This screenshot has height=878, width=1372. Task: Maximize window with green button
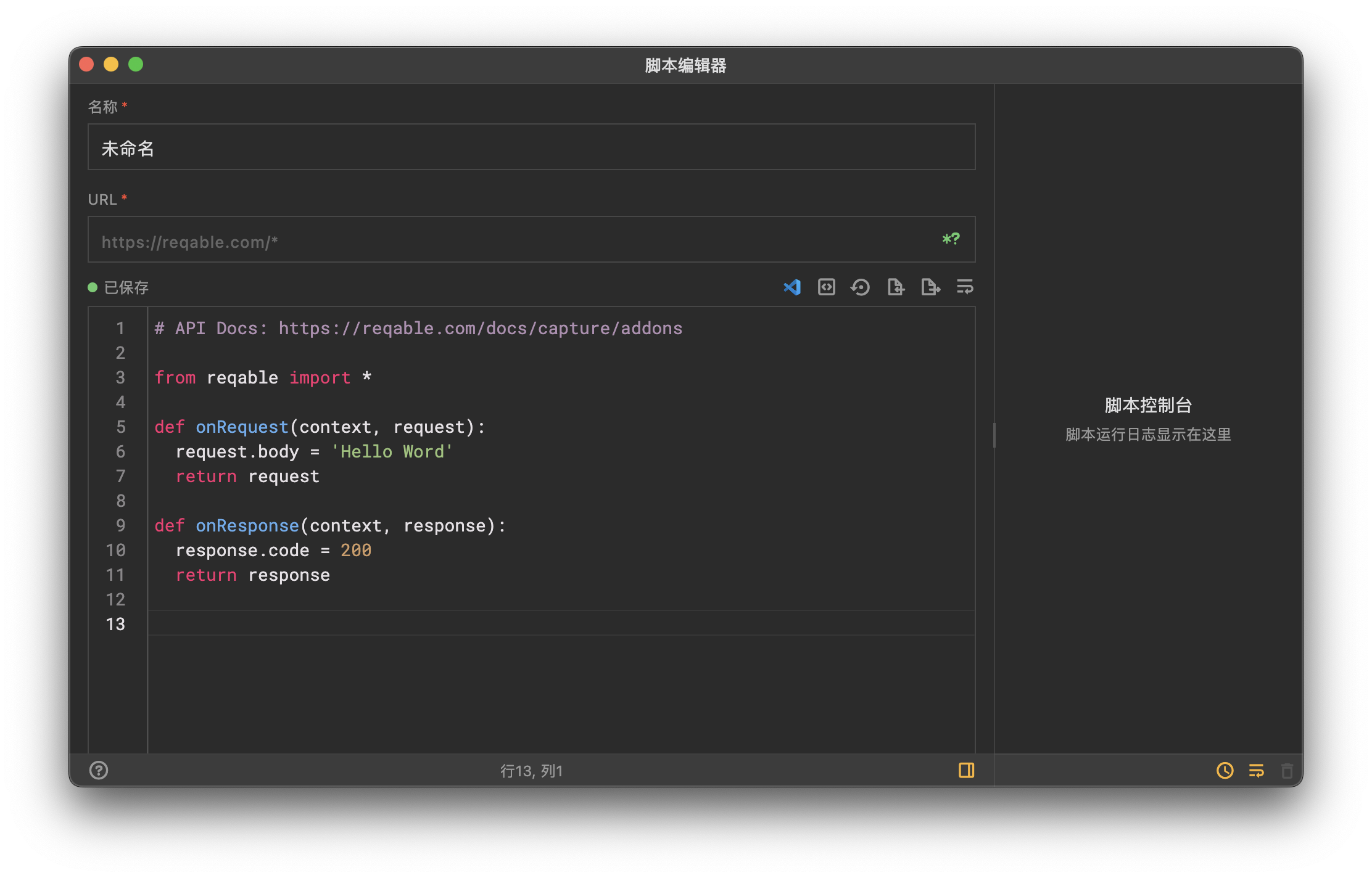(x=136, y=64)
